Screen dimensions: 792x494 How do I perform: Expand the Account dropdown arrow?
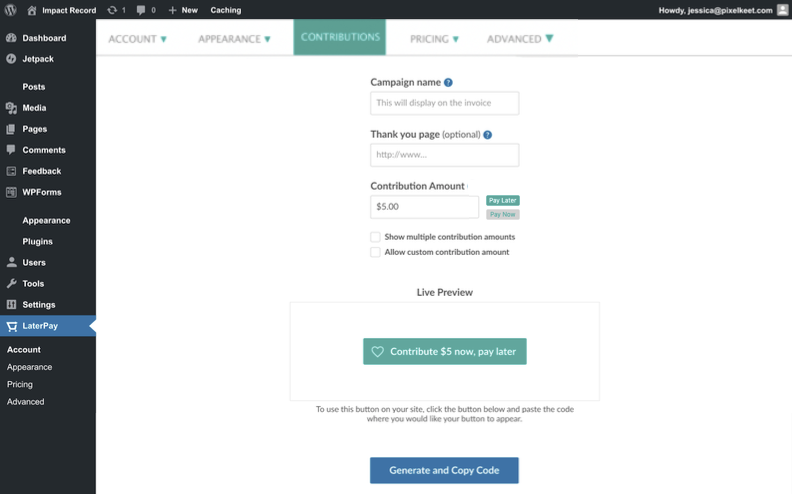click(163, 39)
